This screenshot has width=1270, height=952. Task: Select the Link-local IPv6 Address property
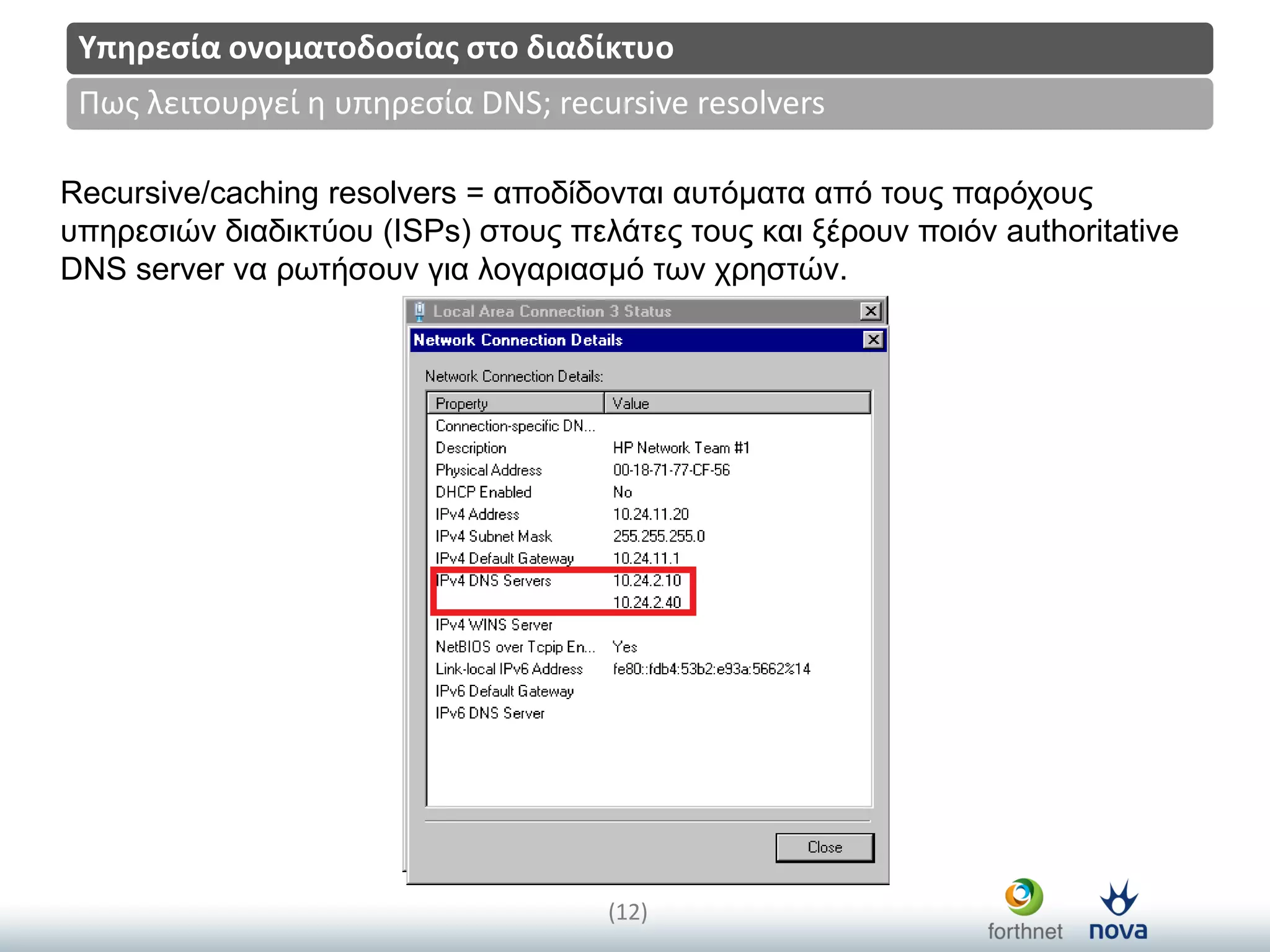[x=509, y=669]
